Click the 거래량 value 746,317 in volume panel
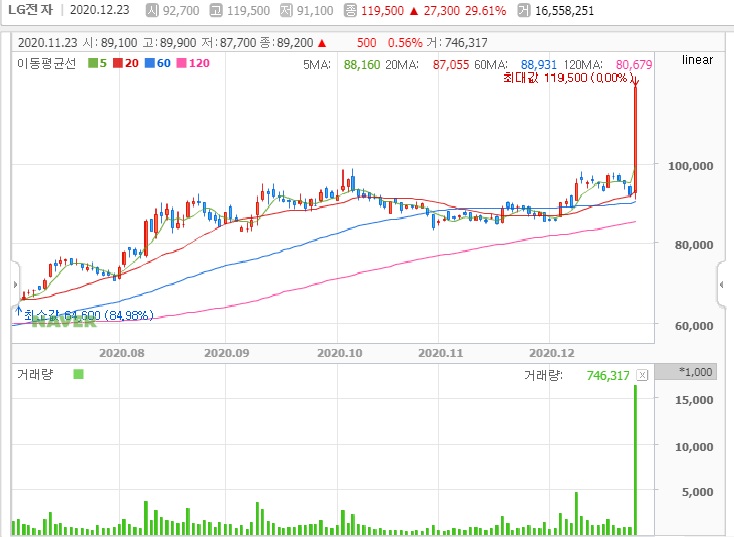This screenshot has height=537, width=734. pyautogui.click(x=608, y=375)
